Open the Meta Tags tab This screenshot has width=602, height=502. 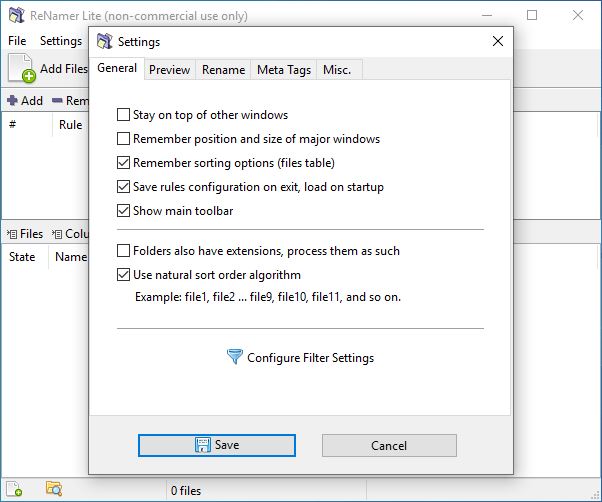pyautogui.click(x=284, y=70)
